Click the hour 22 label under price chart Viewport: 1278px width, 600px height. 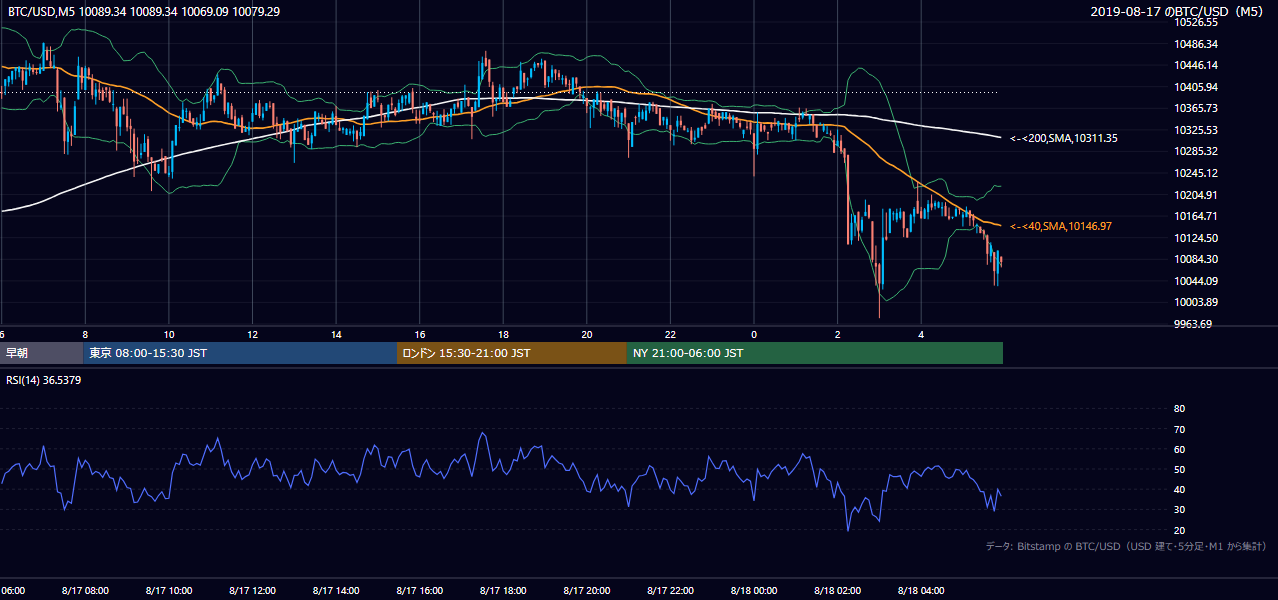coord(670,334)
